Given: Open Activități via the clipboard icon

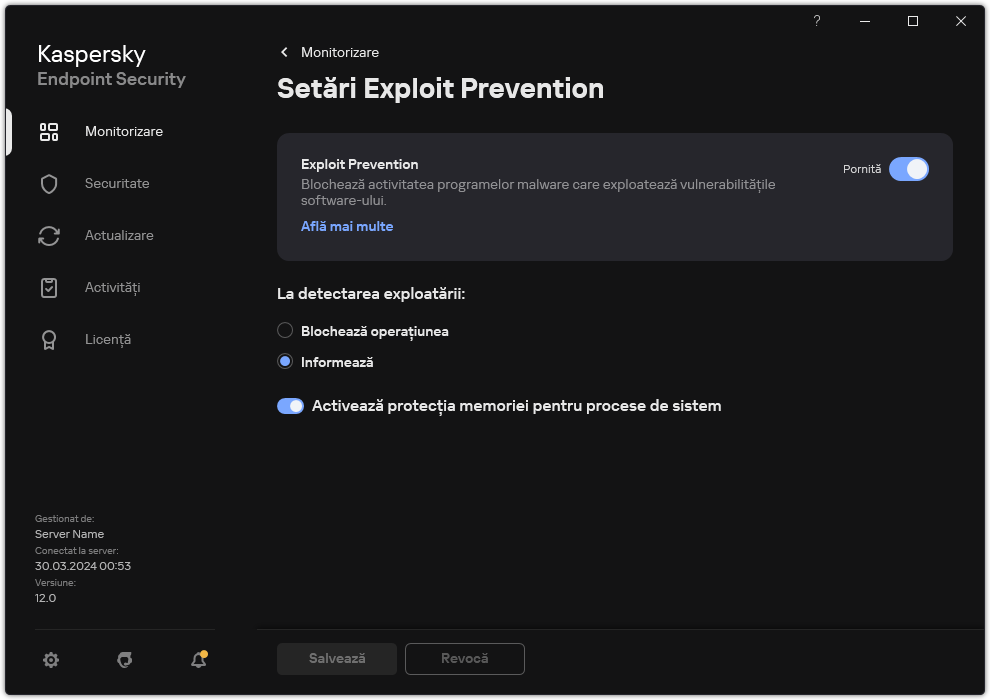Looking at the screenshot, I should pos(49,287).
